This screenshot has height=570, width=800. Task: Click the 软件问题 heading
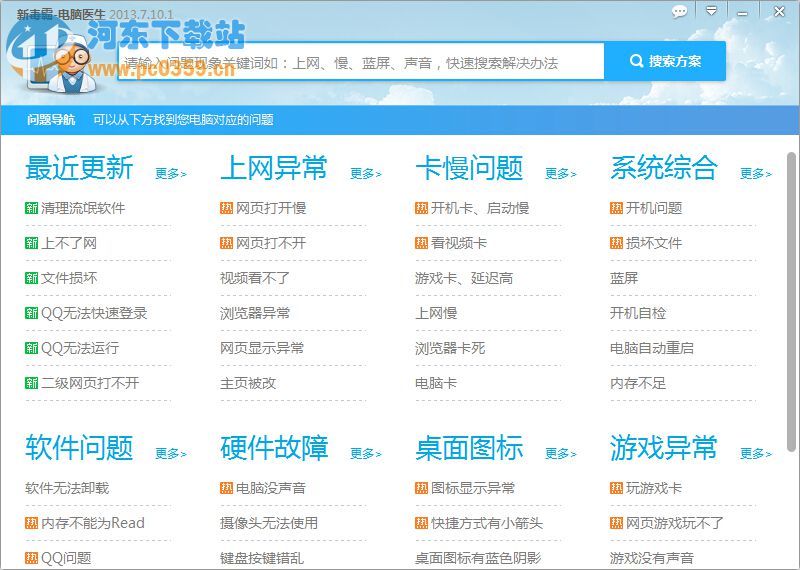pyautogui.click(x=79, y=448)
